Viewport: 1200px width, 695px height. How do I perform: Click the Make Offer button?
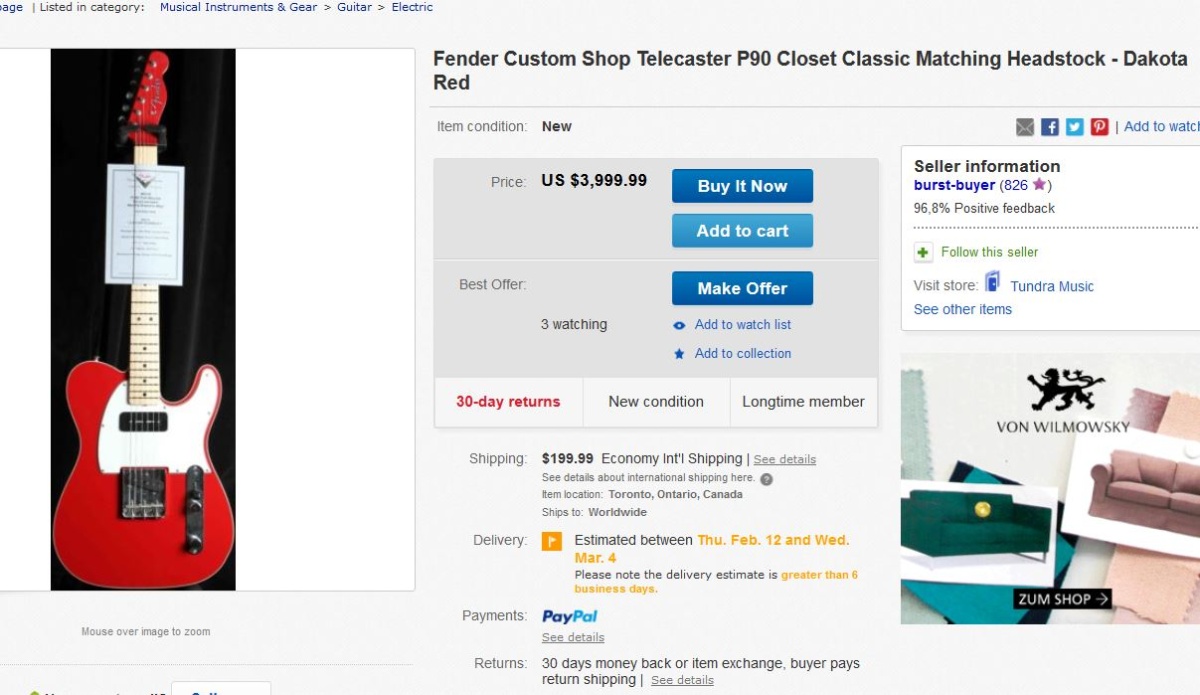pyautogui.click(x=742, y=288)
